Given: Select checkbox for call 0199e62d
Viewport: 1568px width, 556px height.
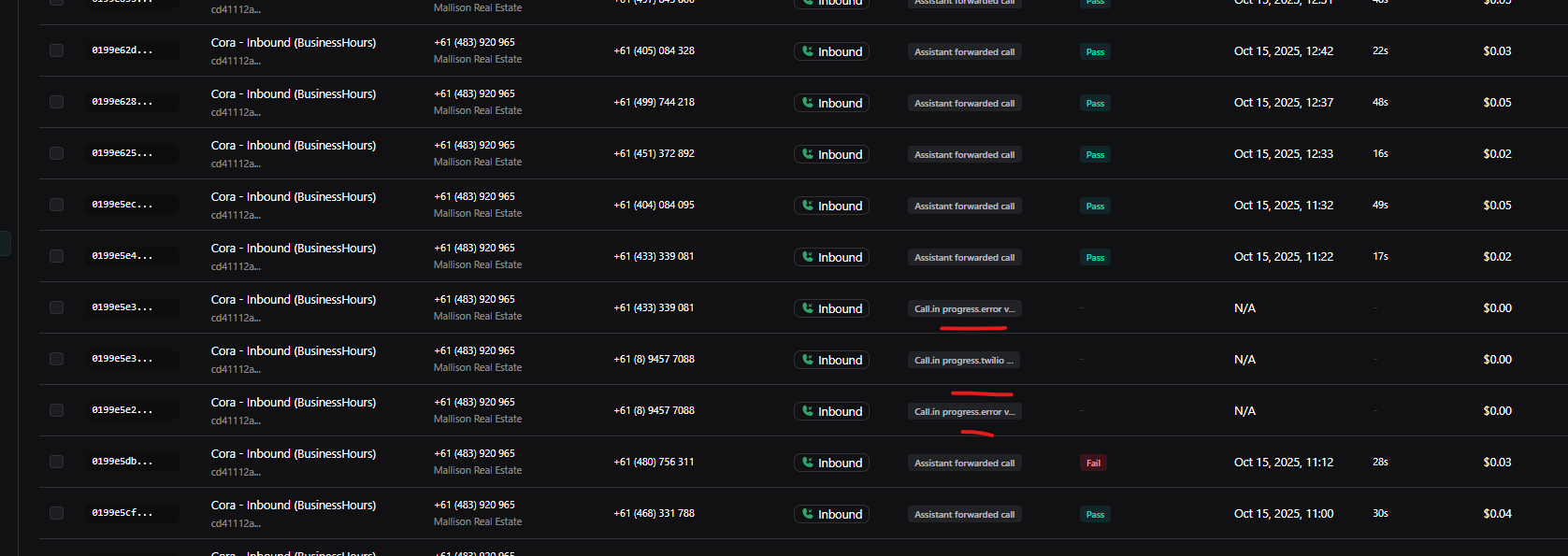Looking at the screenshot, I should pyautogui.click(x=57, y=50).
